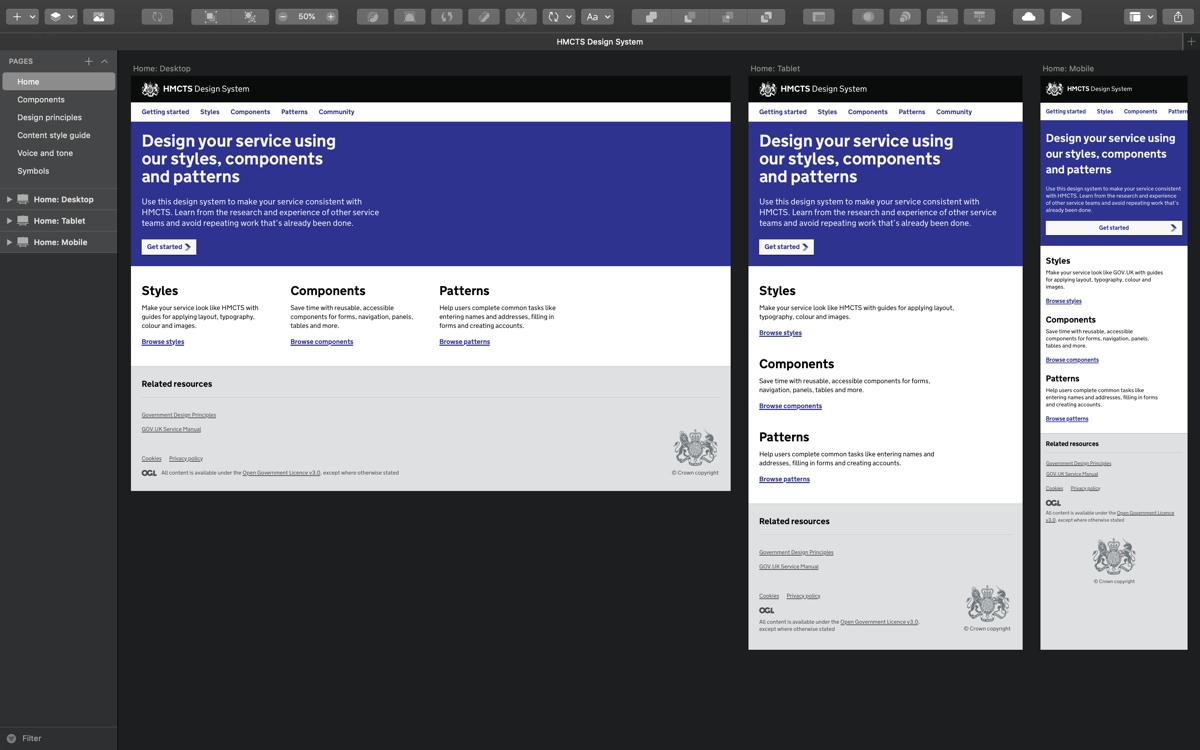Click the Flatten toolbar icon

click(483, 17)
